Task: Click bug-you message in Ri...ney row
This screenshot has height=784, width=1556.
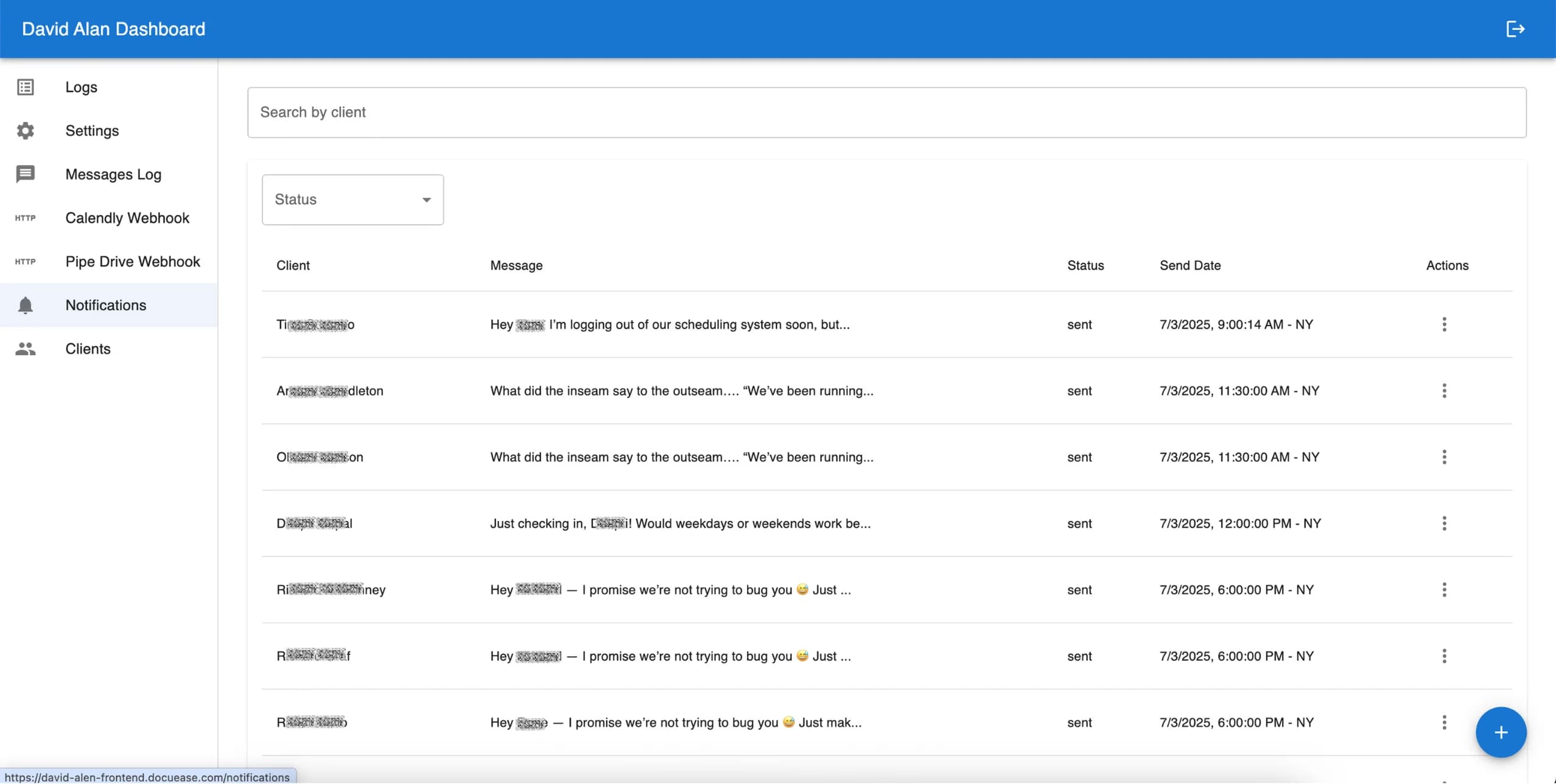Action: pos(670,590)
